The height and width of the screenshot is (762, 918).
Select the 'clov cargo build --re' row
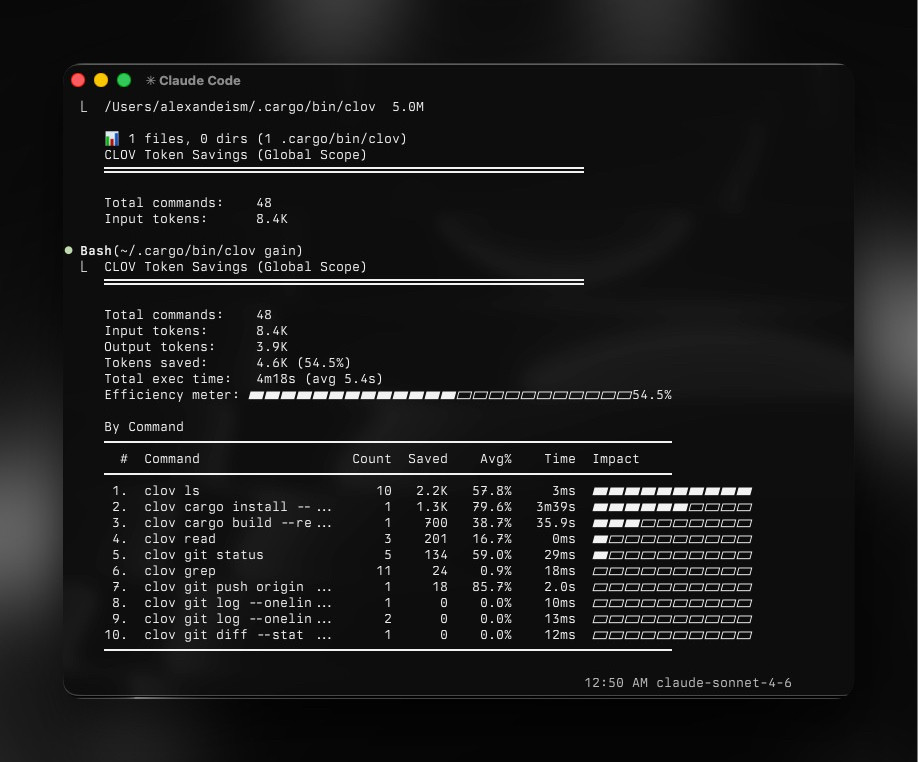(428, 523)
